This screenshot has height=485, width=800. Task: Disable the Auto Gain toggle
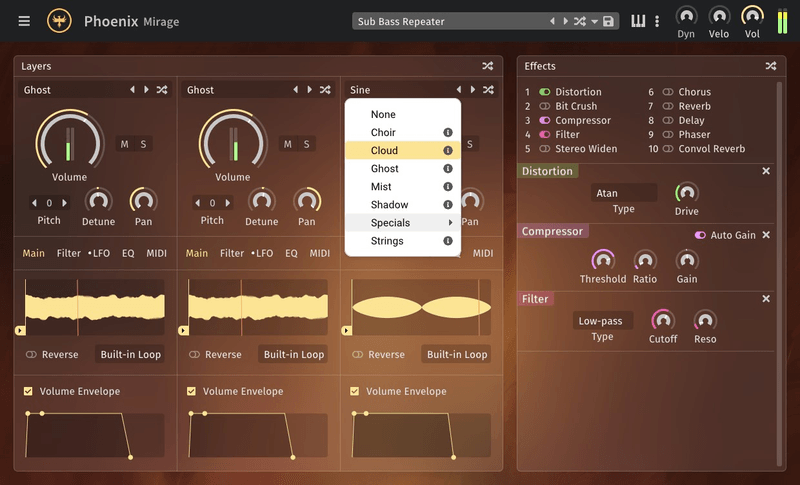700,235
